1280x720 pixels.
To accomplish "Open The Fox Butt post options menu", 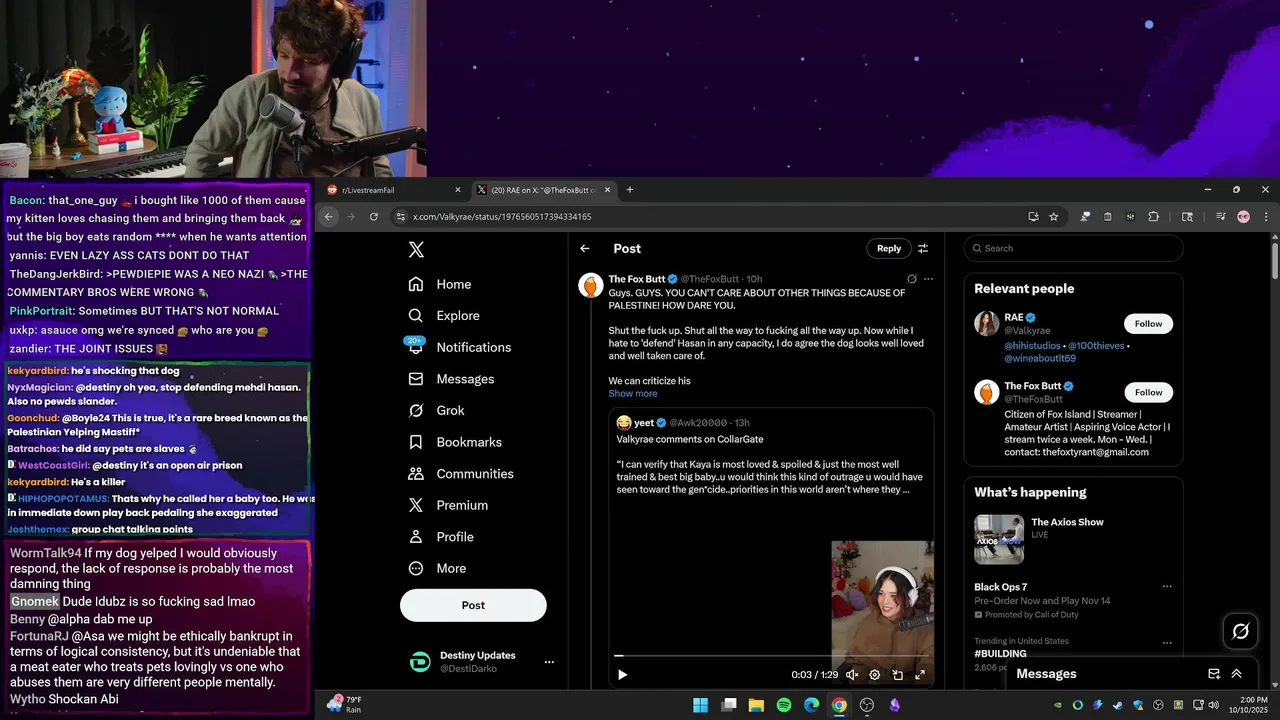I will [x=928, y=279].
